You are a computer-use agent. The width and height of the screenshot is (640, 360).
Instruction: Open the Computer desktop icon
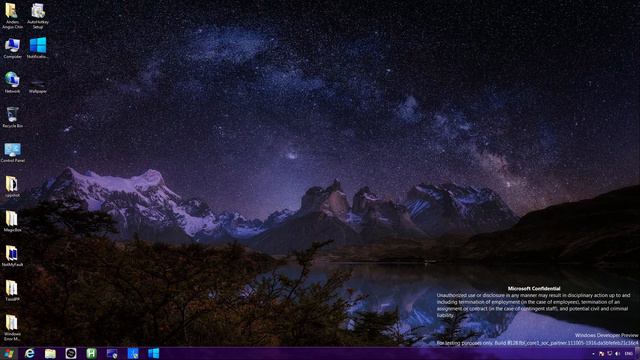(12, 48)
